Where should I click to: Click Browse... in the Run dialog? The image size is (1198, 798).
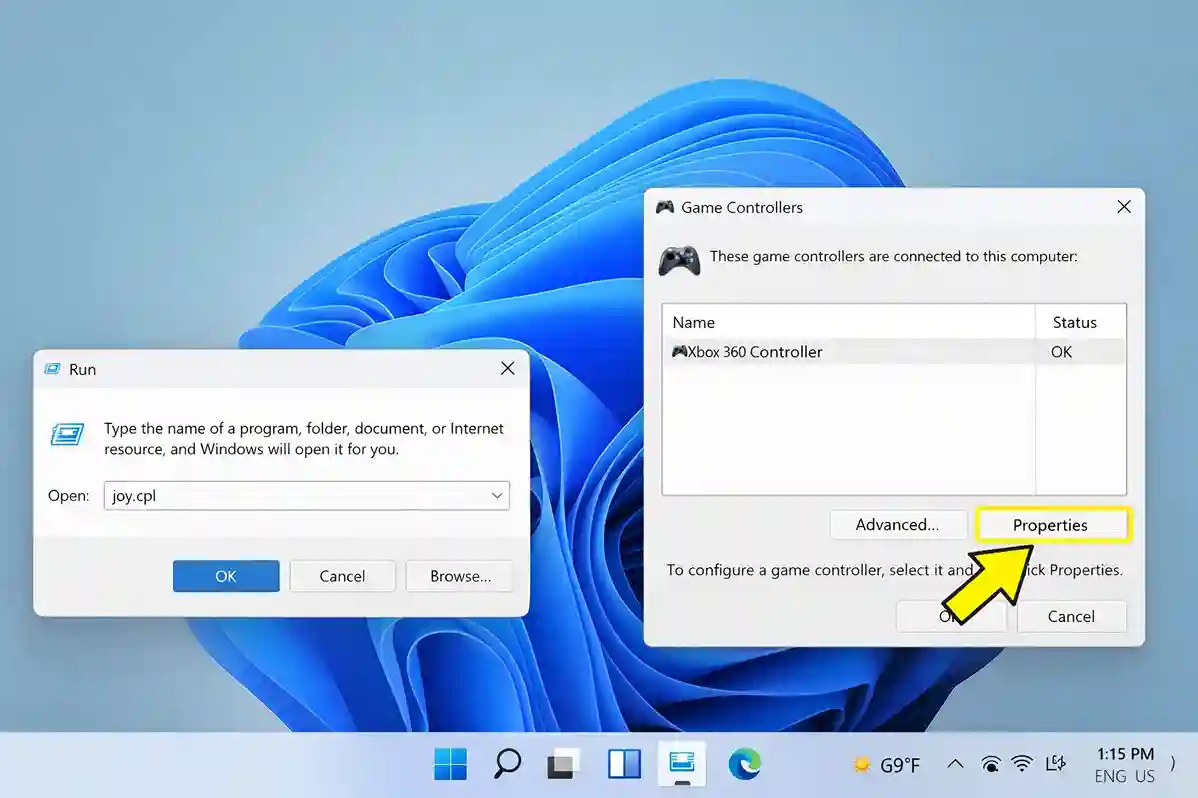pyautogui.click(x=460, y=576)
